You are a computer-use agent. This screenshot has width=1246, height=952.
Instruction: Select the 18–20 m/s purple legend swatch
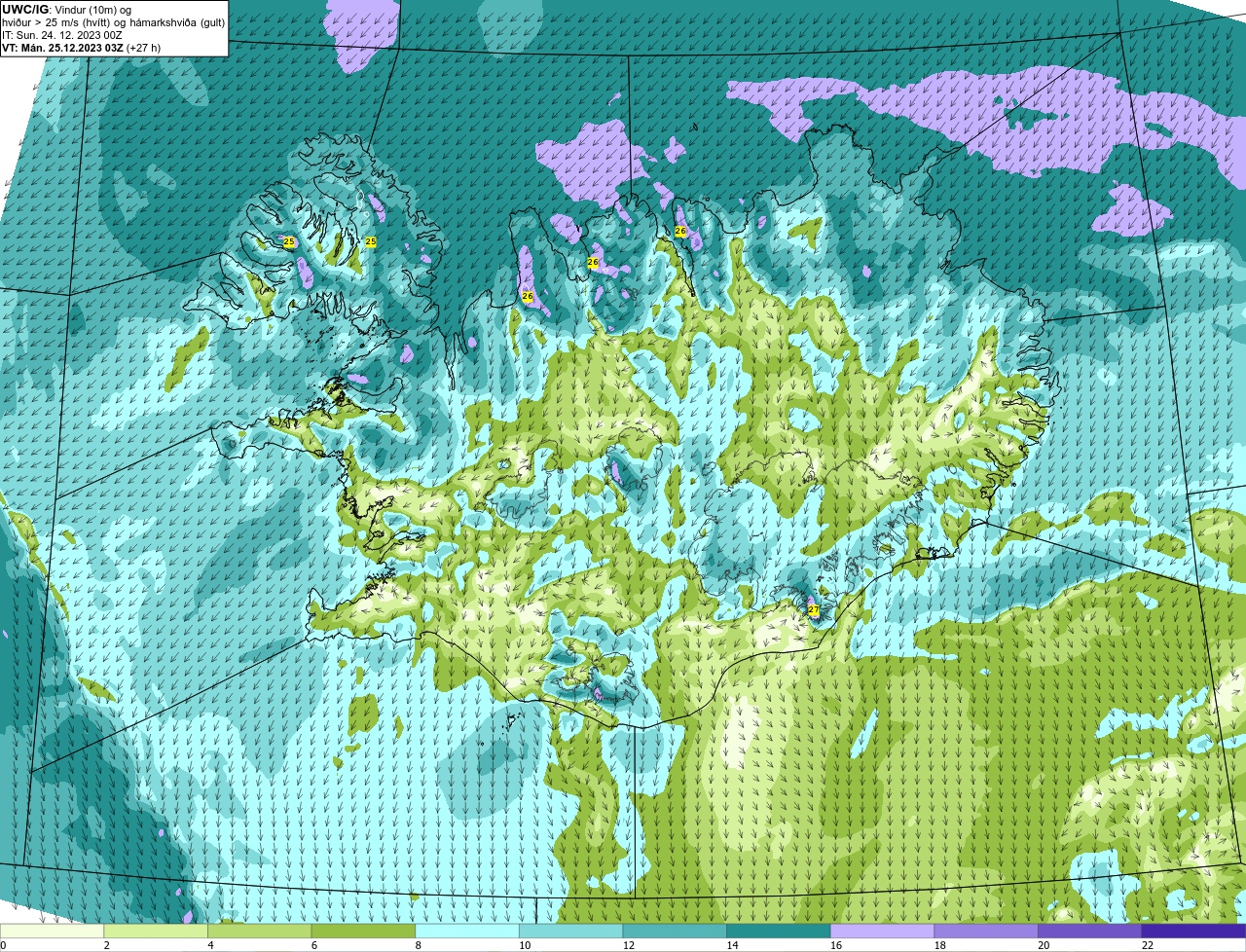[986, 932]
